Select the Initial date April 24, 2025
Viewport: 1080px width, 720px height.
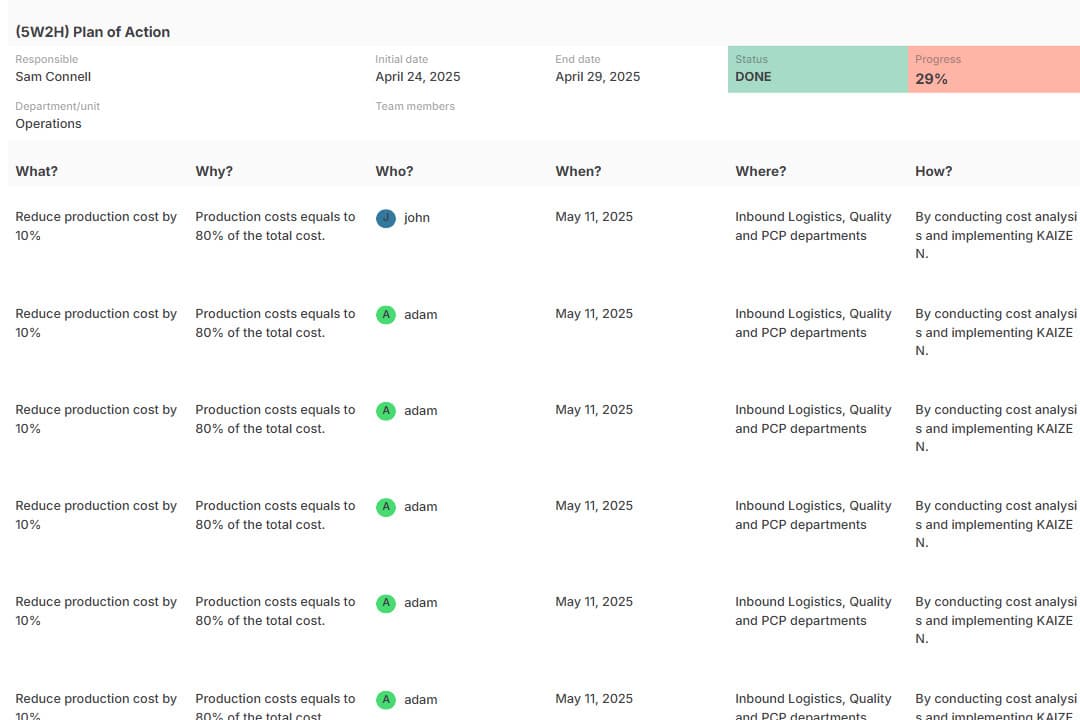(x=417, y=76)
